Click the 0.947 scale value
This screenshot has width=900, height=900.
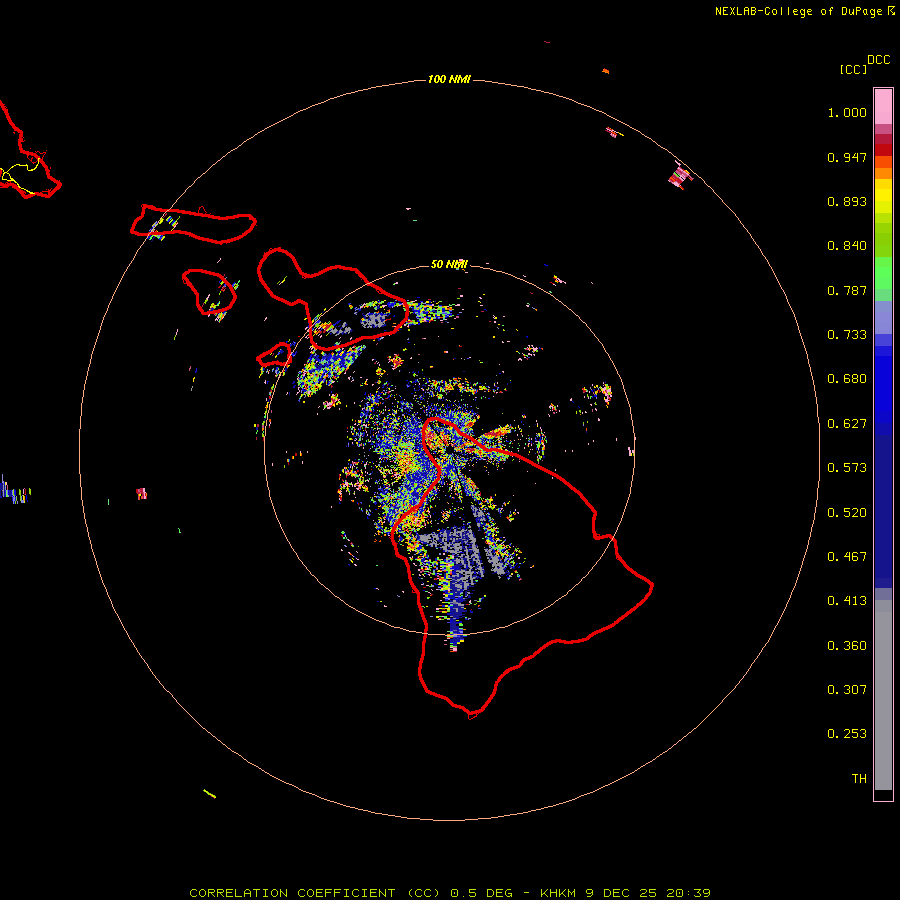pyautogui.click(x=847, y=157)
